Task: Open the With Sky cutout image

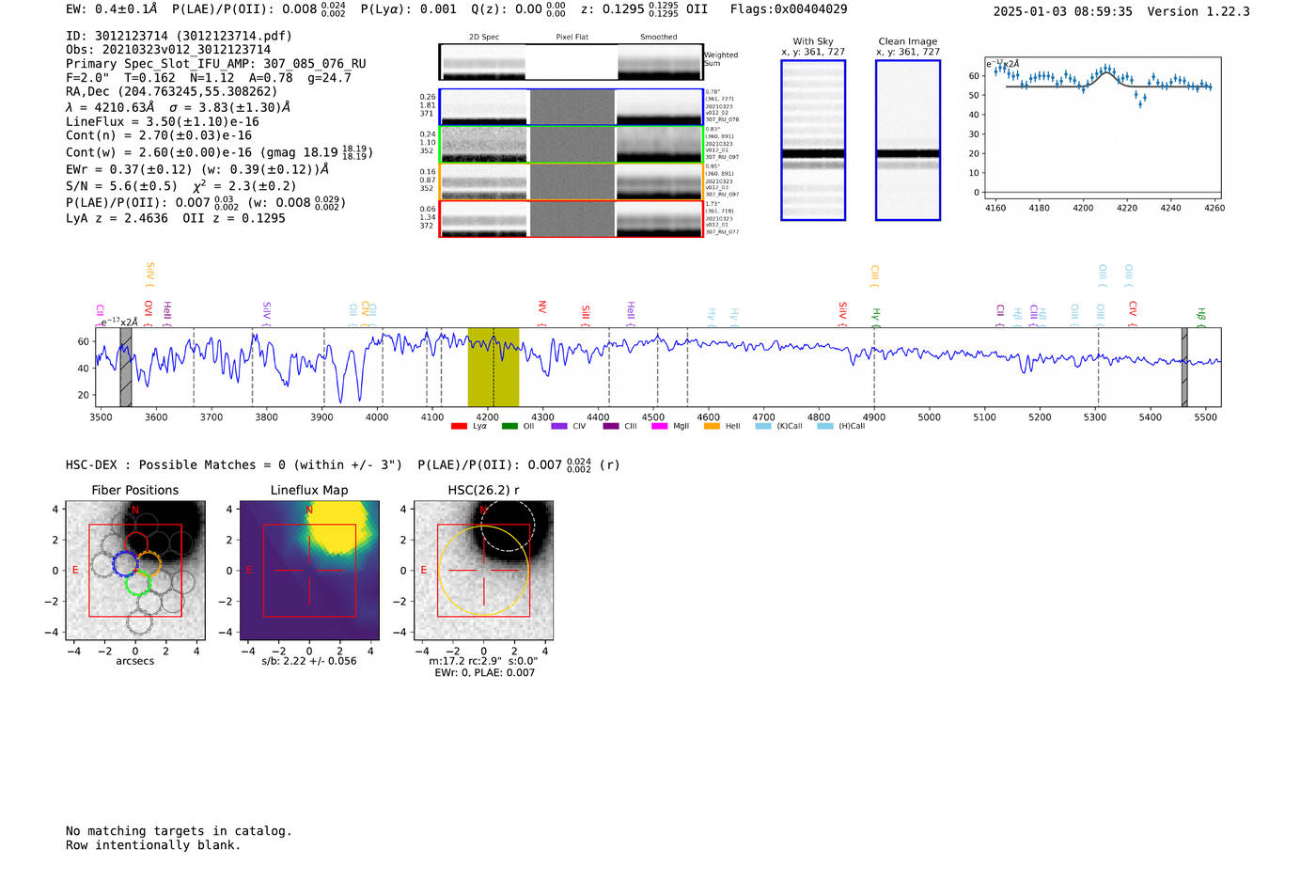Action: (813, 140)
